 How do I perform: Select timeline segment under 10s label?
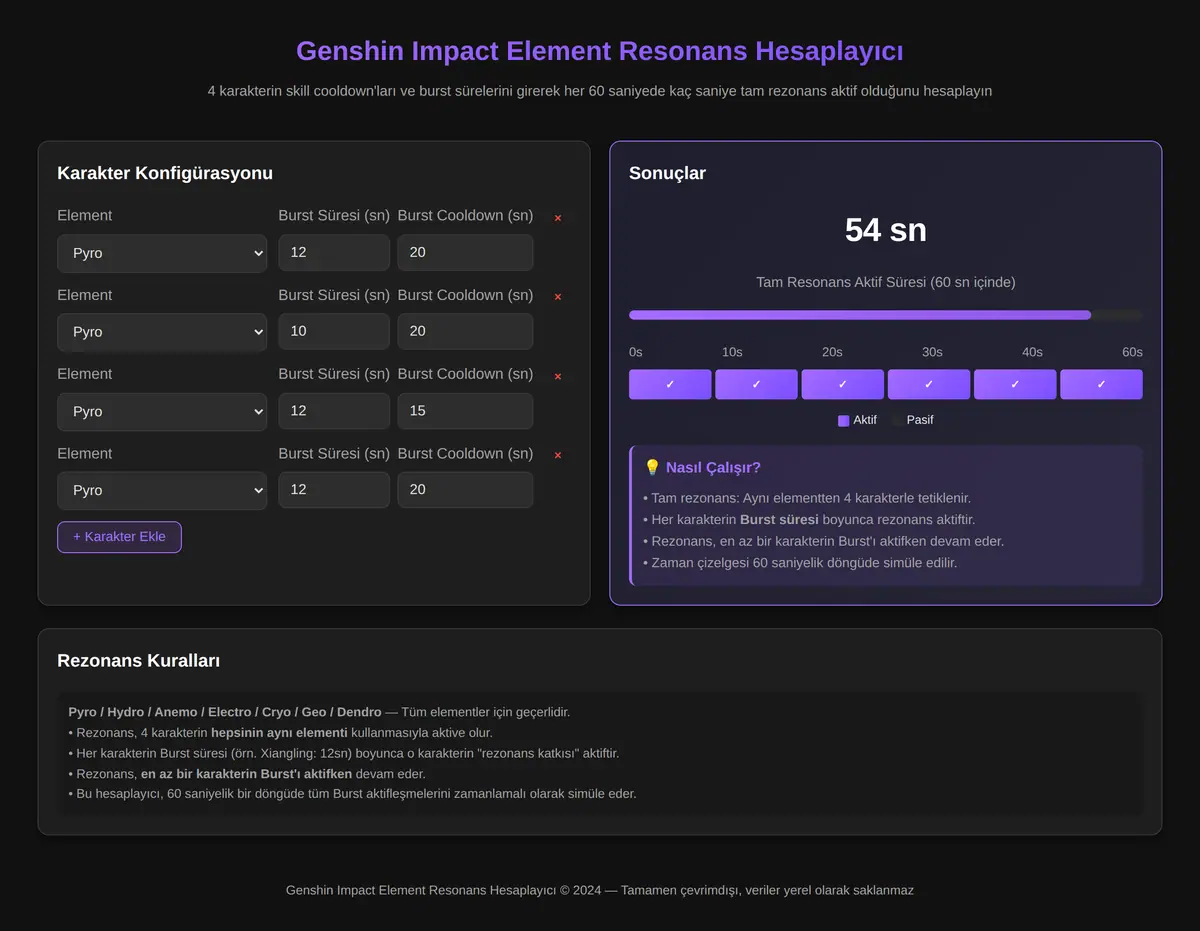click(x=756, y=384)
